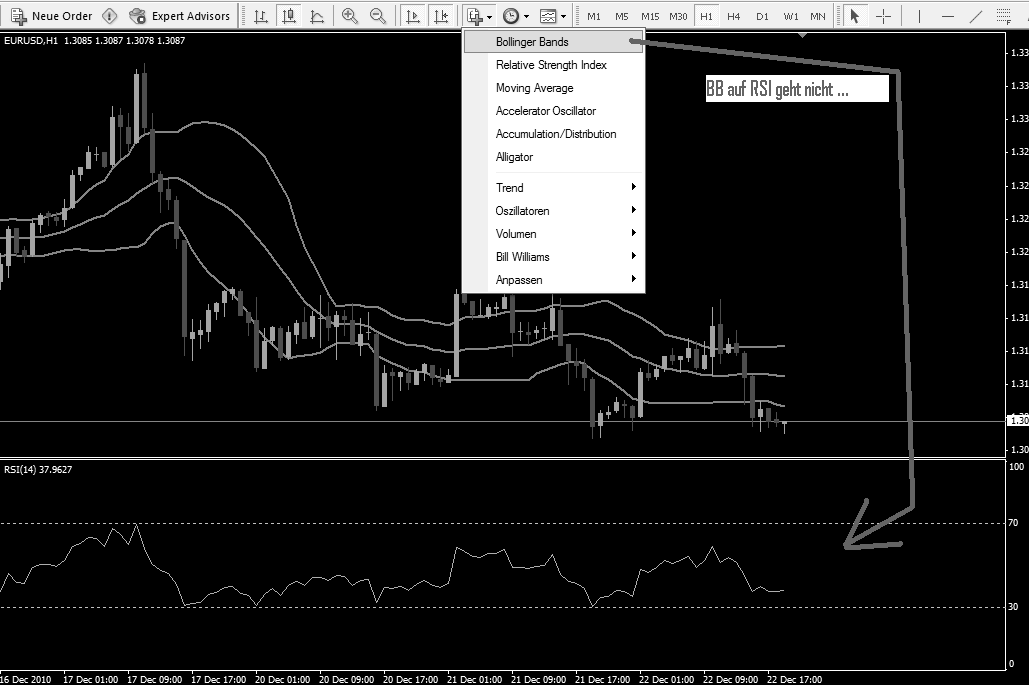The width and height of the screenshot is (1029, 685).
Task: Select M1 timeframe
Action: coord(594,16)
